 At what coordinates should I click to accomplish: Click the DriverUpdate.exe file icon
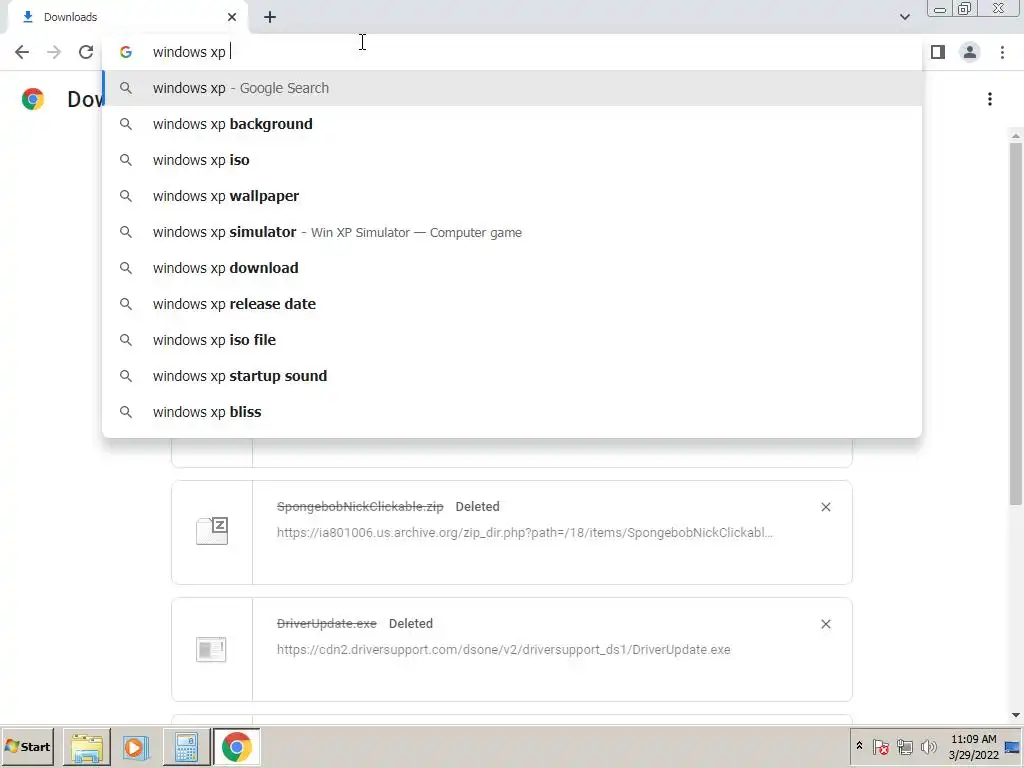[x=211, y=649]
